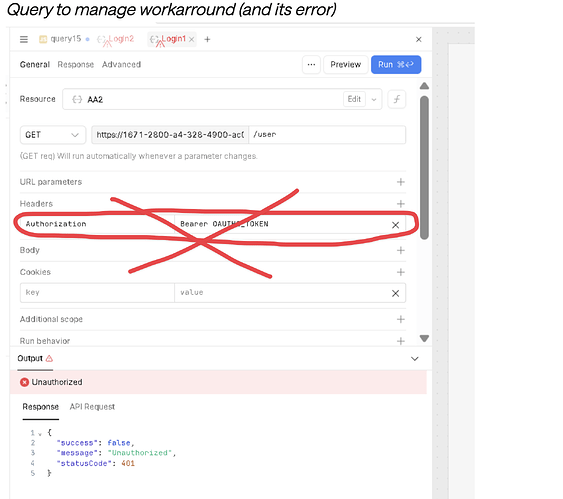Open the GET method dropdown
The width and height of the screenshot is (563, 499).
pos(53,135)
